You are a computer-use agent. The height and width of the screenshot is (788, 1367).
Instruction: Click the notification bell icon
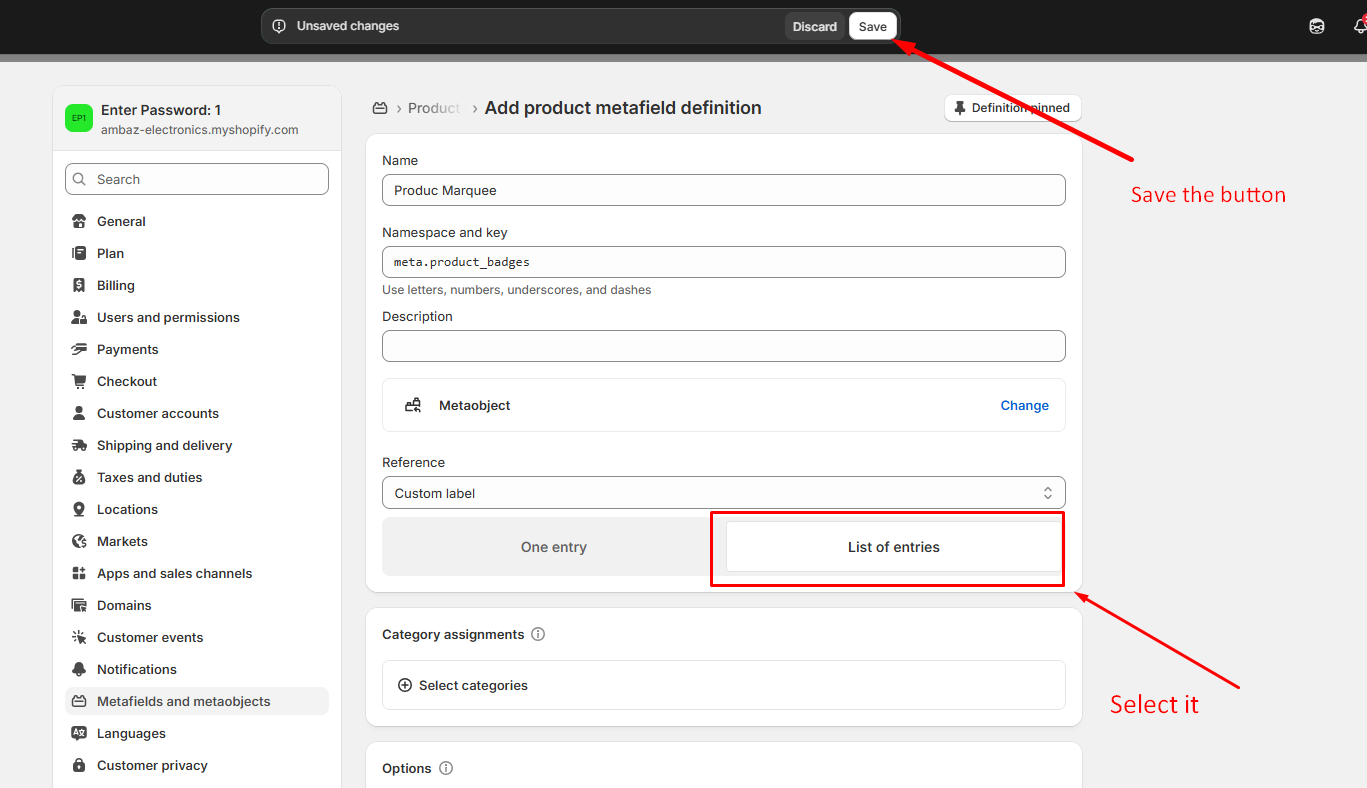coord(1358,26)
